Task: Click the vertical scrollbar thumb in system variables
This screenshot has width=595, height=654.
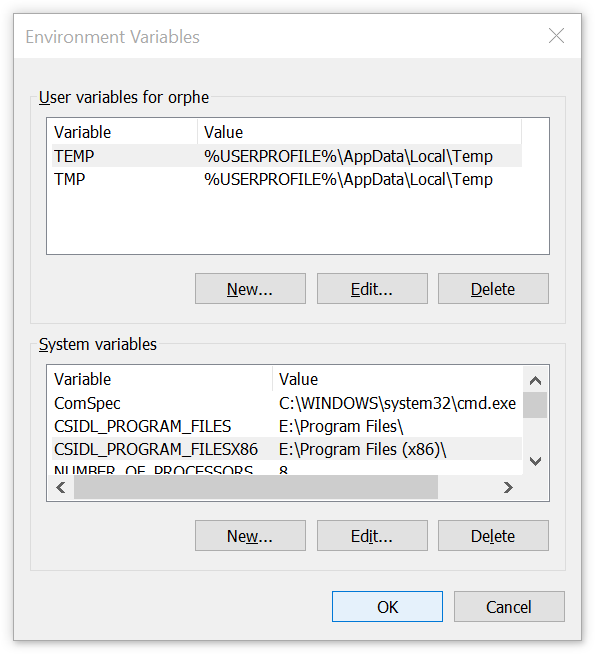Action: 535,405
